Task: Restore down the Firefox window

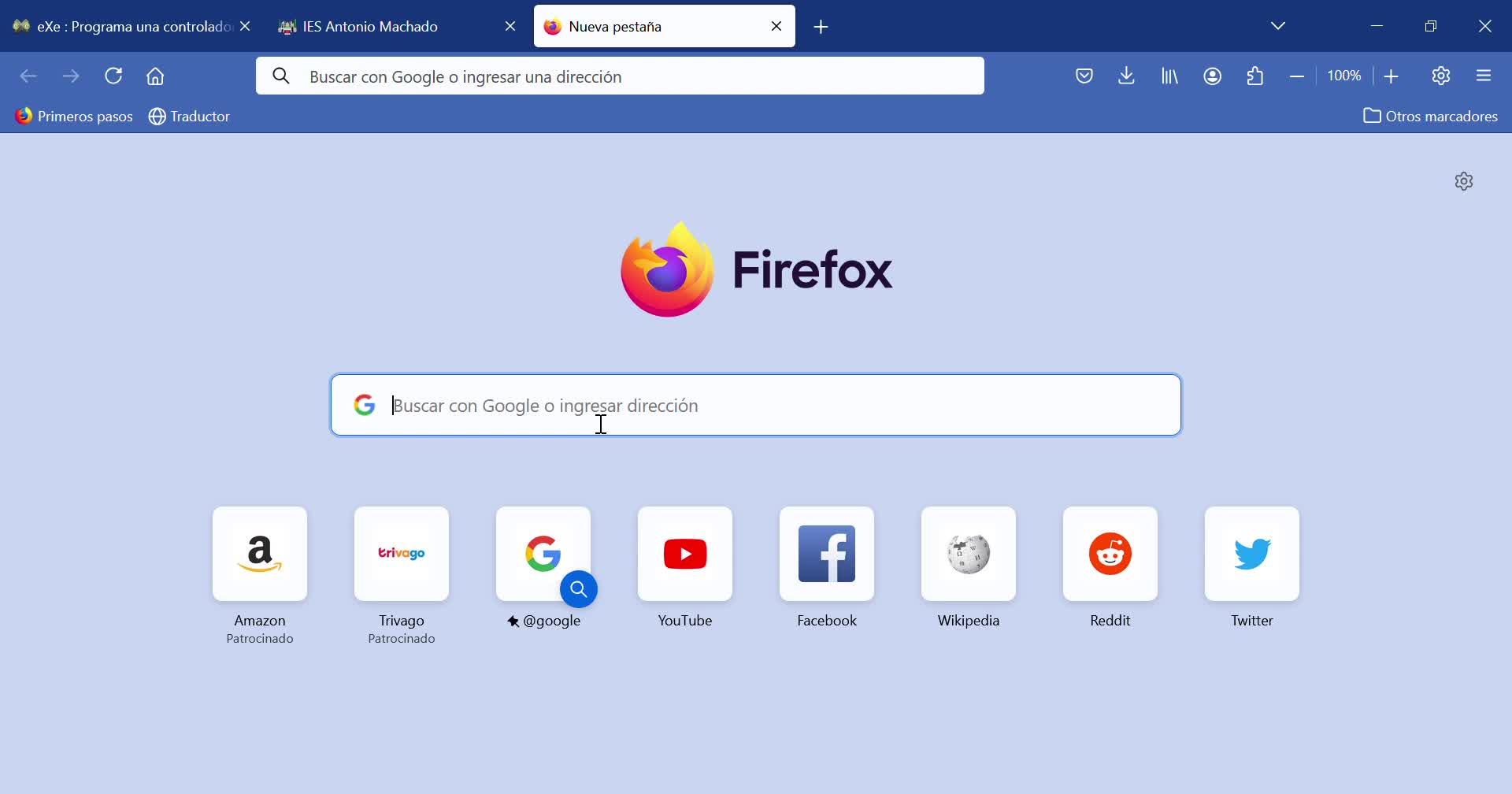Action: point(1431,26)
